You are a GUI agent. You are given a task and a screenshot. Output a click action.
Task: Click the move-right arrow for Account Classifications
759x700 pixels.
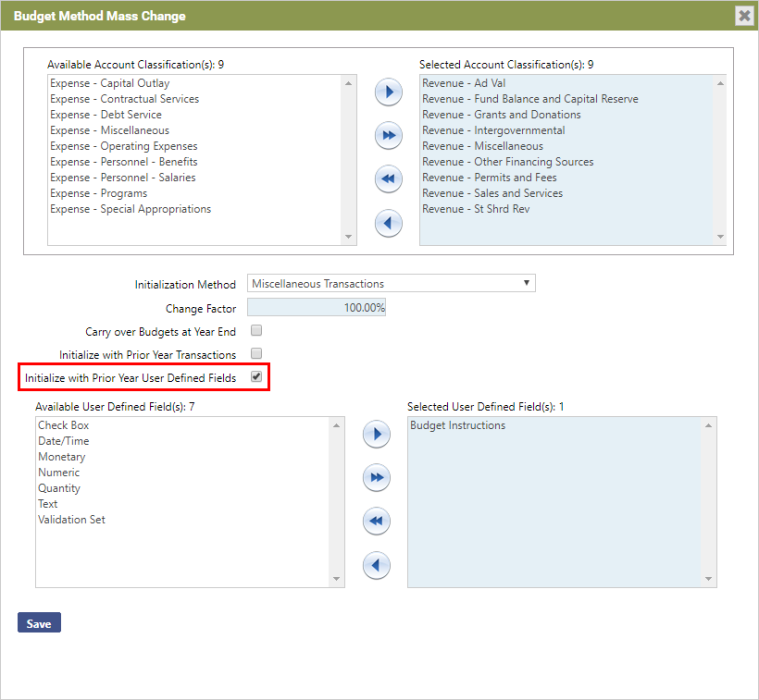tap(388, 92)
